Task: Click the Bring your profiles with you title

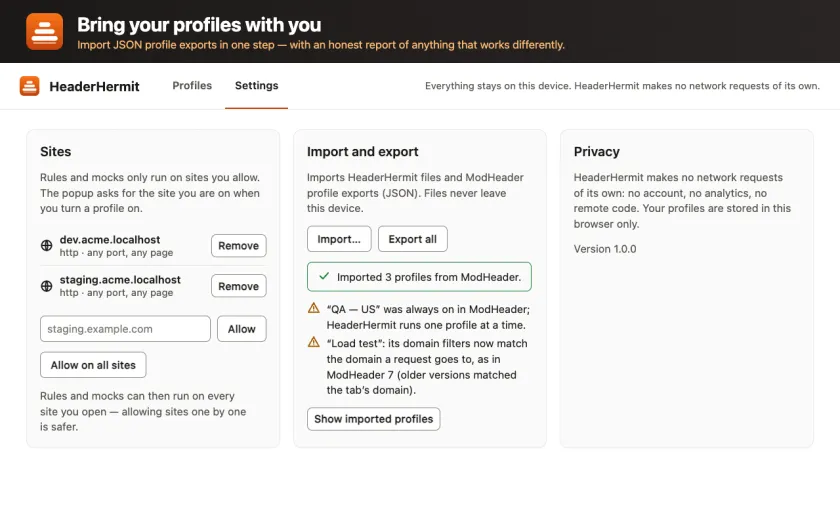Action: pos(199,25)
